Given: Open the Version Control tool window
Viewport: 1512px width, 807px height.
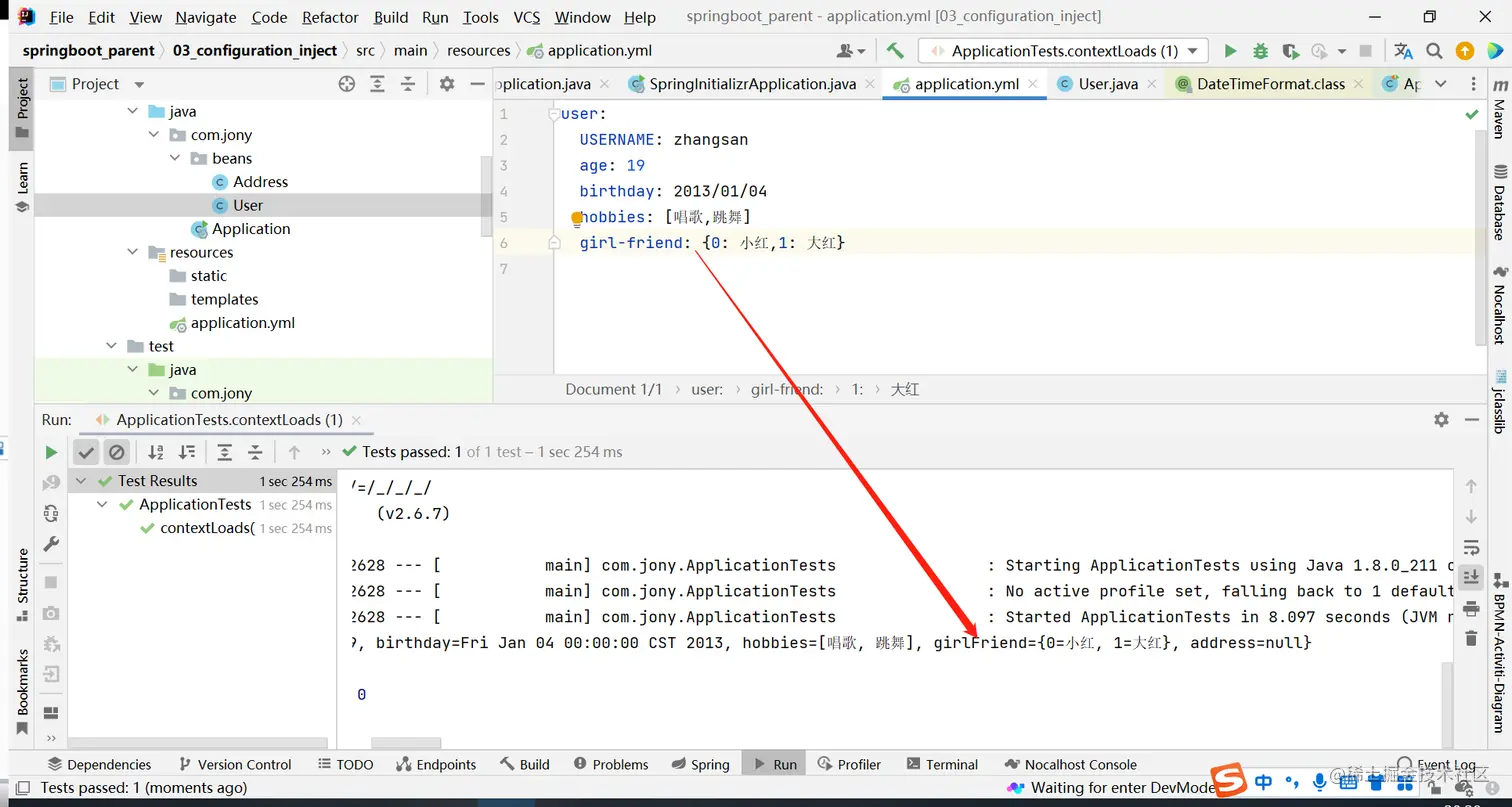Looking at the screenshot, I should pos(235,764).
